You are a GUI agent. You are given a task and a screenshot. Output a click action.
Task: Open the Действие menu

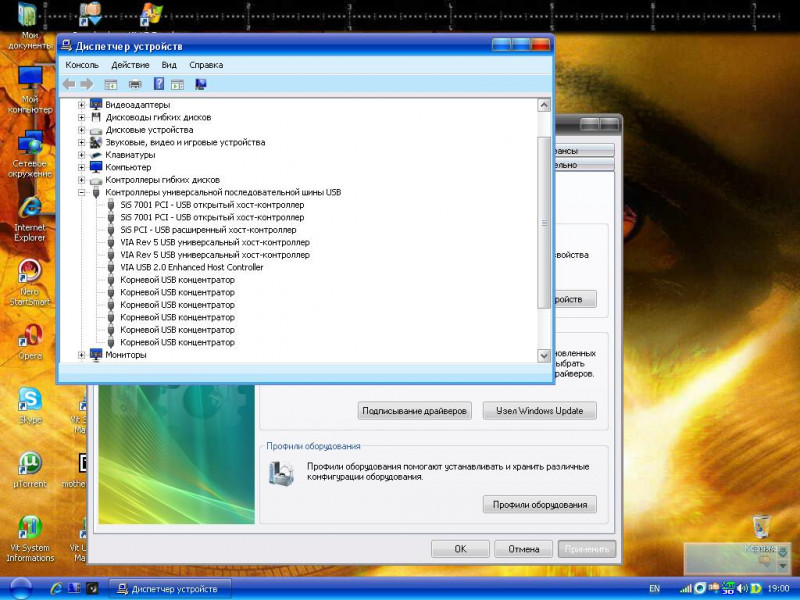tap(130, 65)
